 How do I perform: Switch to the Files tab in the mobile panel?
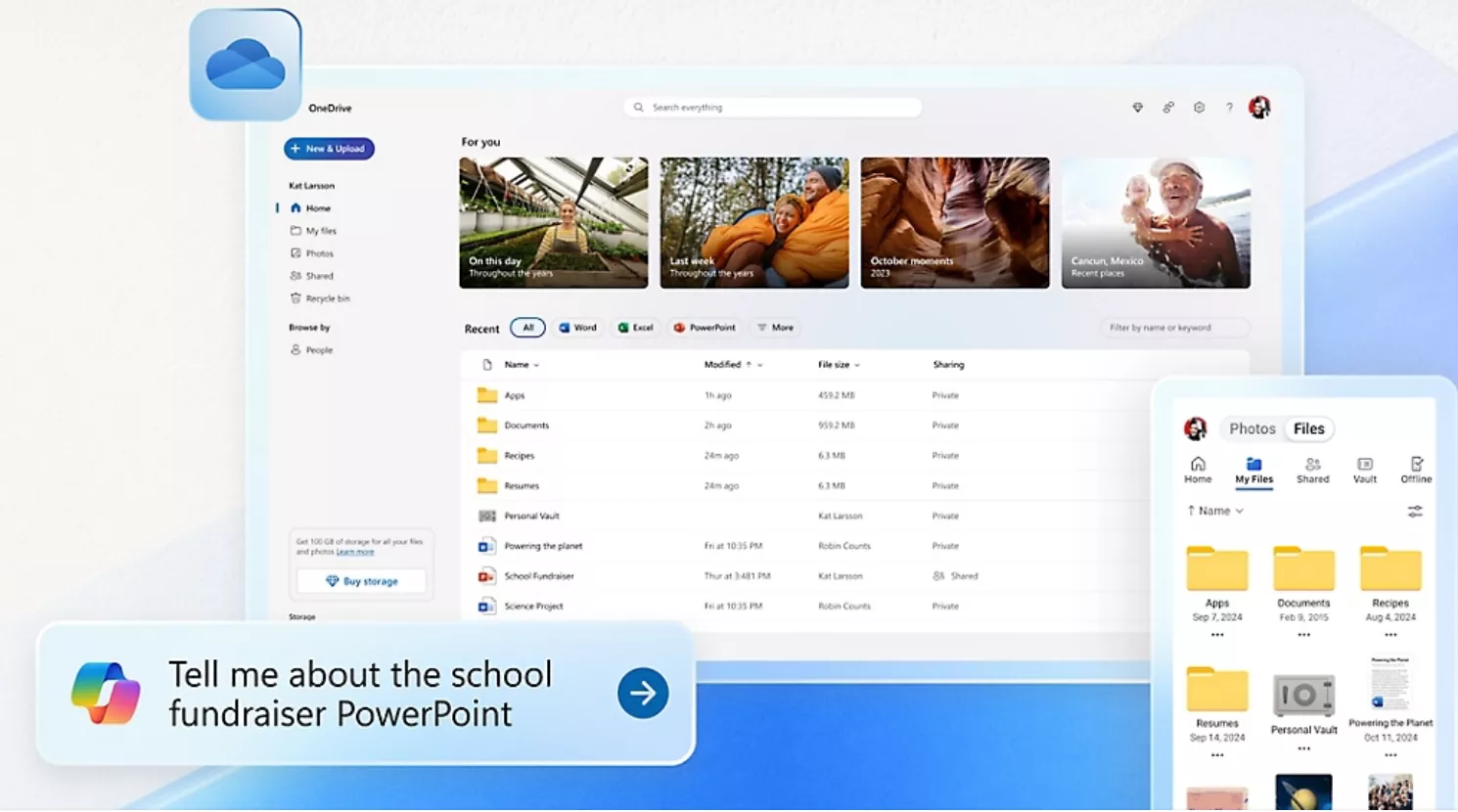click(1308, 429)
